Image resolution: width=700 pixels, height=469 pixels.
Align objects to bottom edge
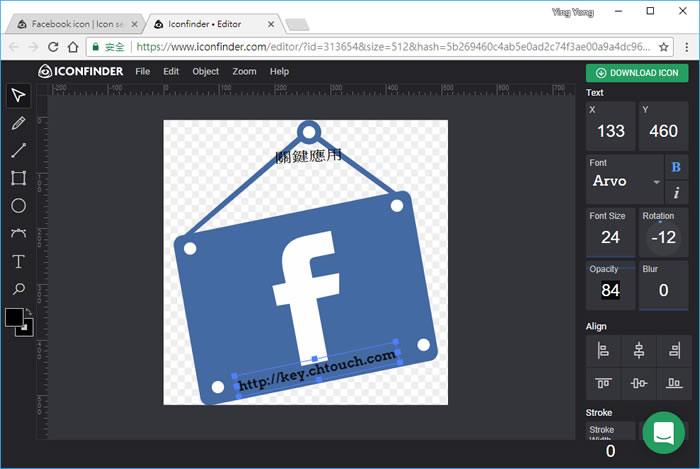[674, 383]
